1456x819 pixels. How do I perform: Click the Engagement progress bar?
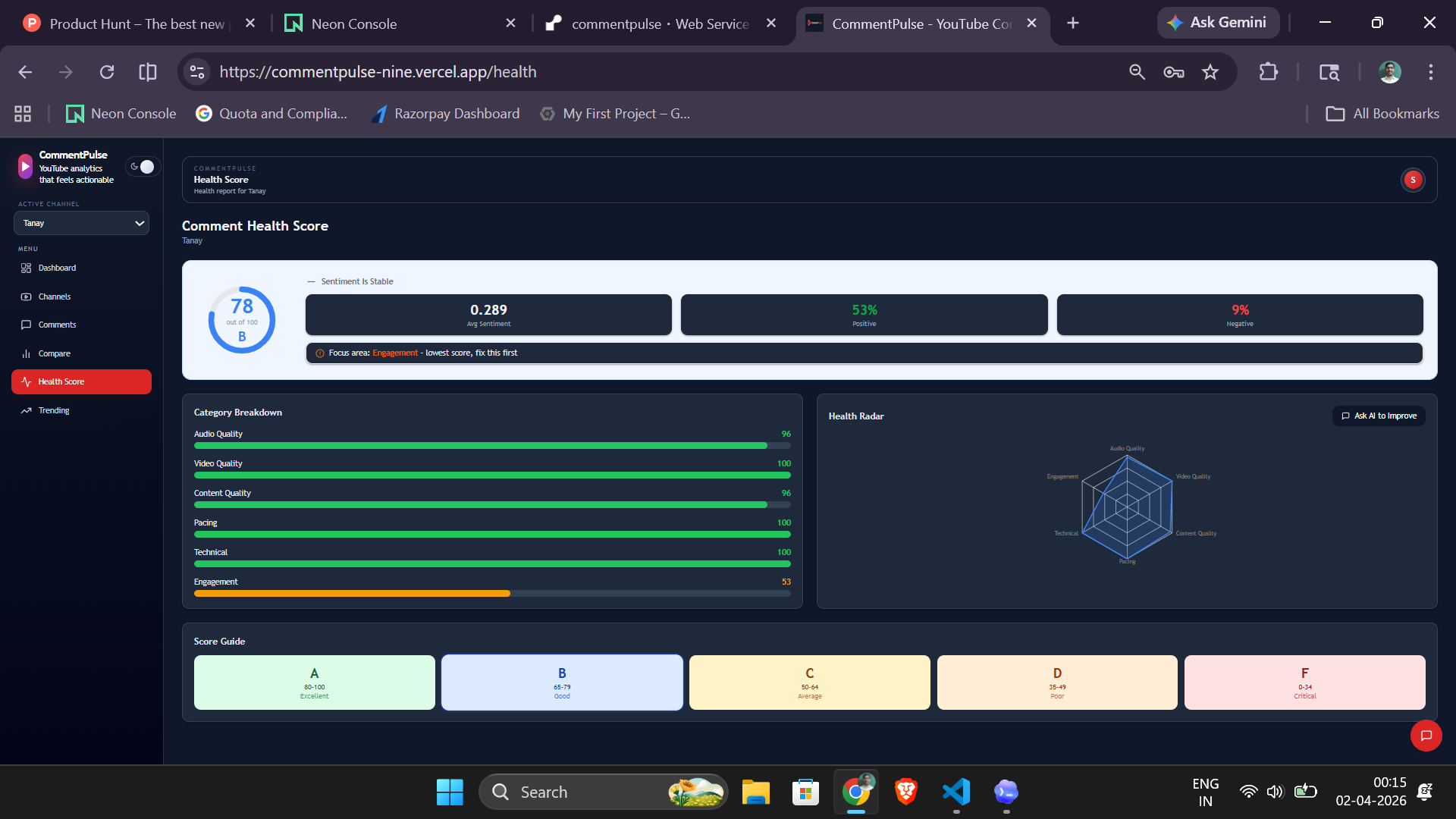491,593
